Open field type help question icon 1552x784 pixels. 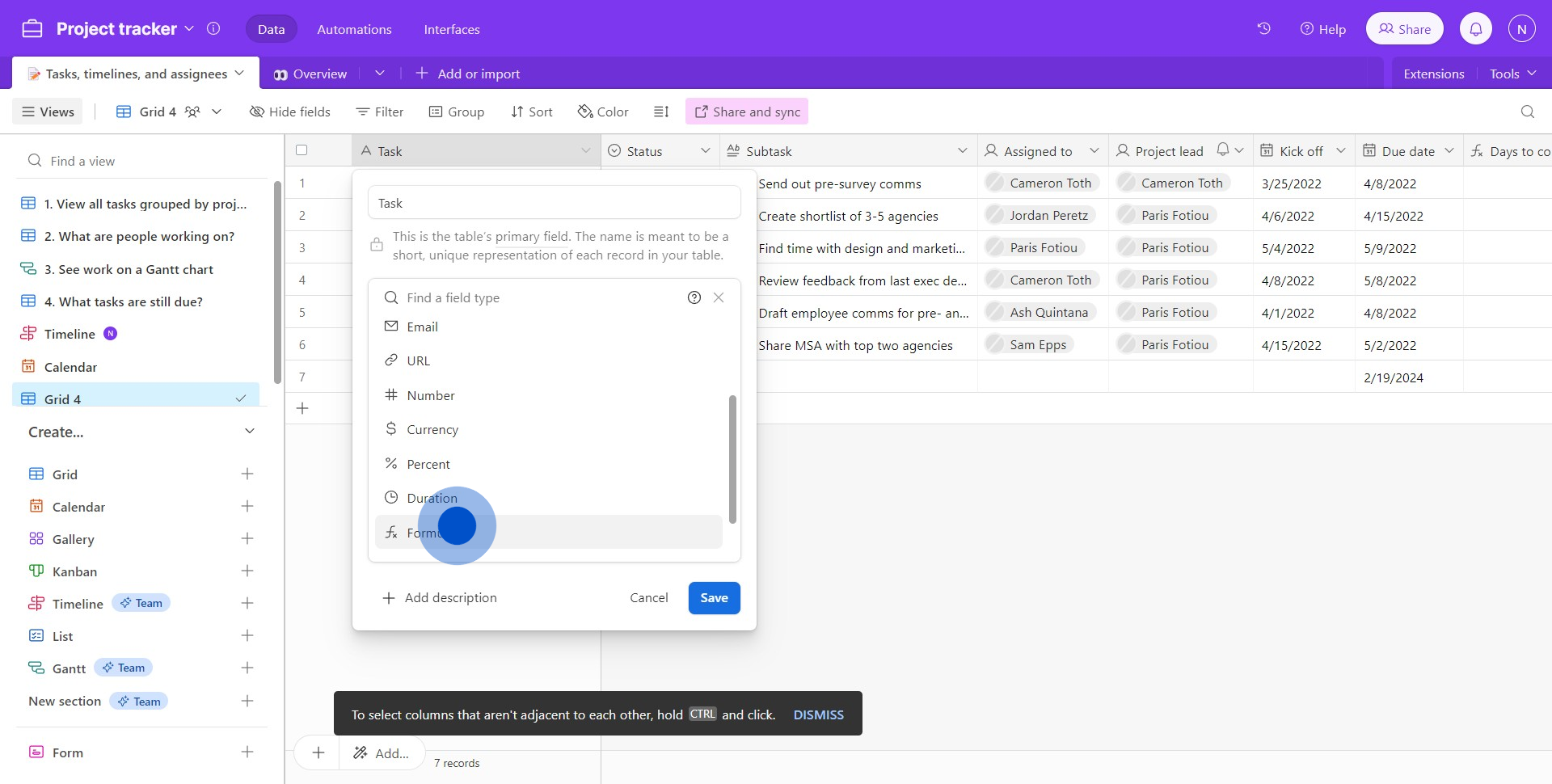pyautogui.click(x=694, y=297)
